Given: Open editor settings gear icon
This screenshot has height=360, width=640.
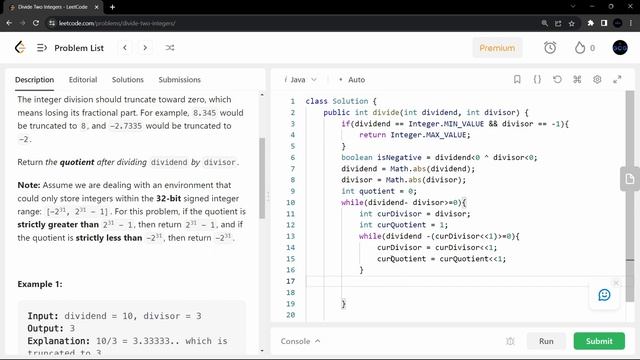Looking at the screenshot, I should [x=597, y=80].
